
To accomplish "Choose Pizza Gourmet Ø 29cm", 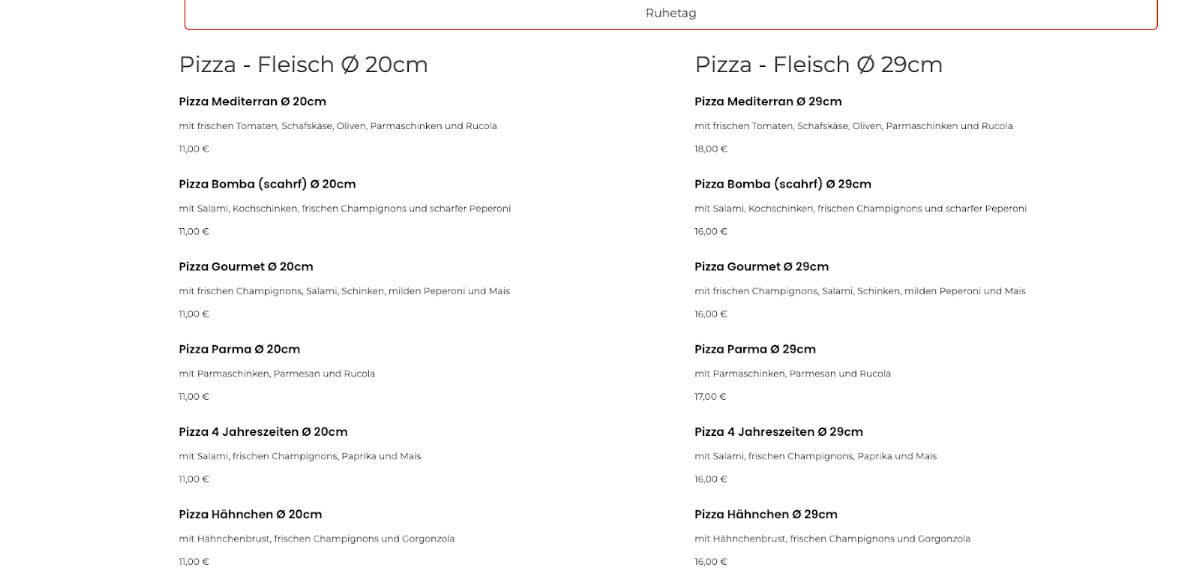I will [762, 267].
